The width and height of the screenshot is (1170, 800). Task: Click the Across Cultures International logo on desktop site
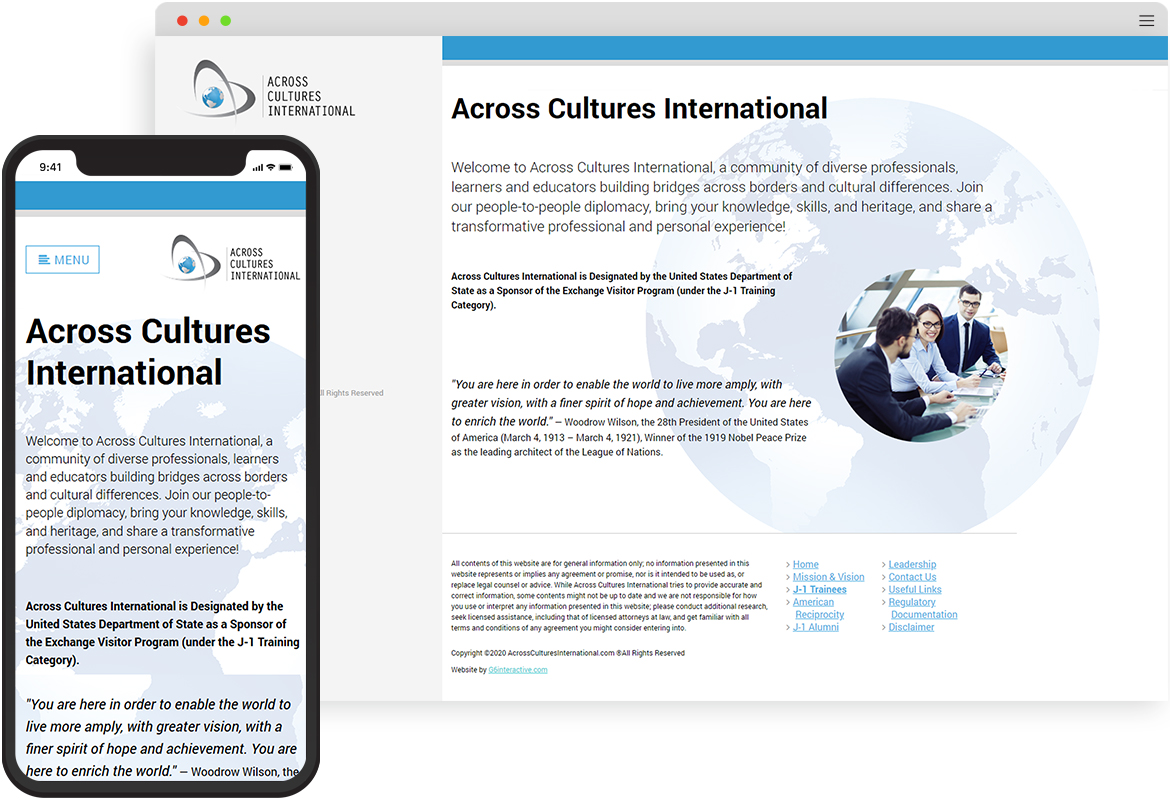(x=270, y=92)
